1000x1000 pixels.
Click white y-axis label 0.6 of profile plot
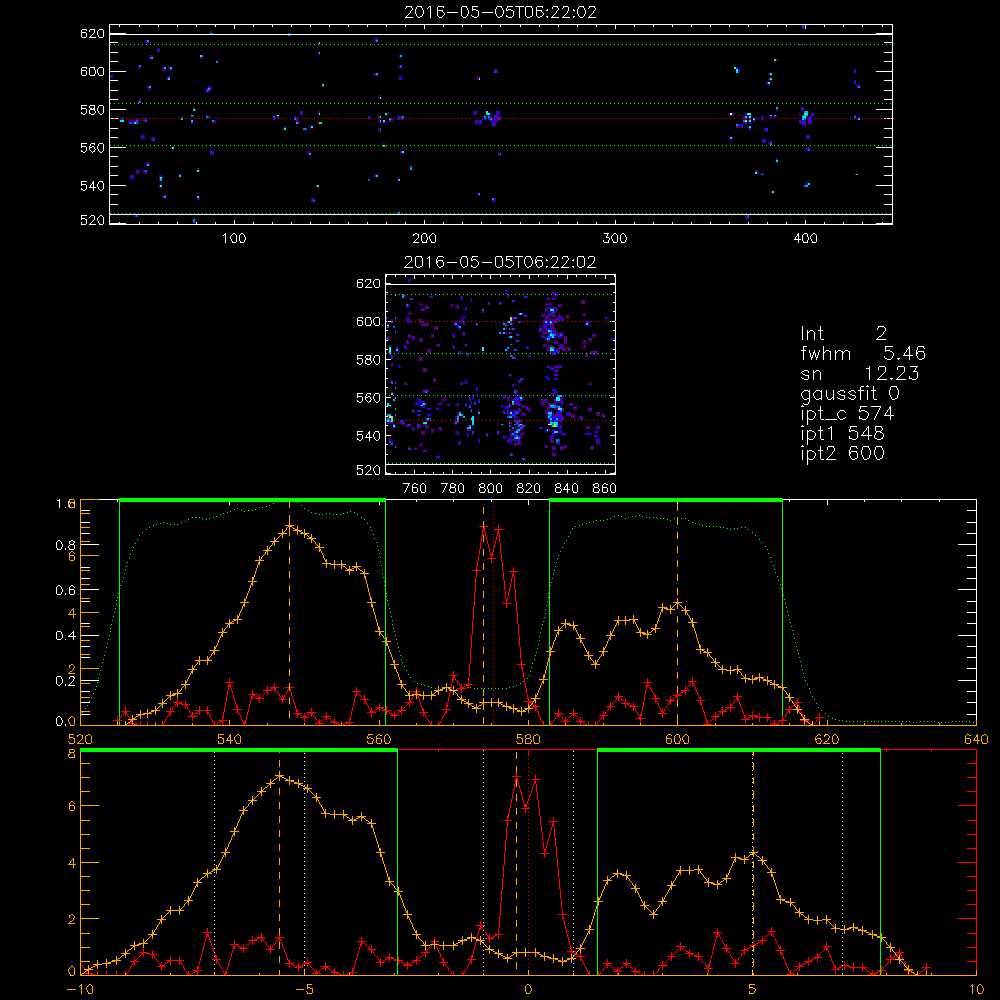(65, 591)
